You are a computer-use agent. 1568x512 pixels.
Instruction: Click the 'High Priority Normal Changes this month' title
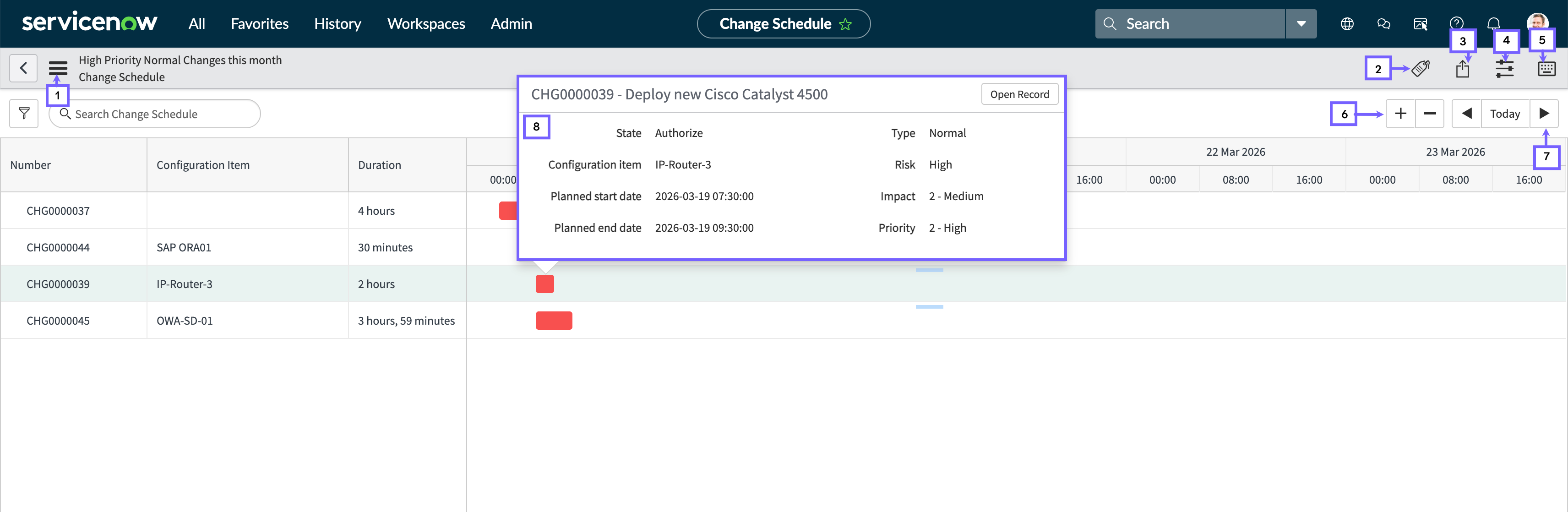coord(180,60)
